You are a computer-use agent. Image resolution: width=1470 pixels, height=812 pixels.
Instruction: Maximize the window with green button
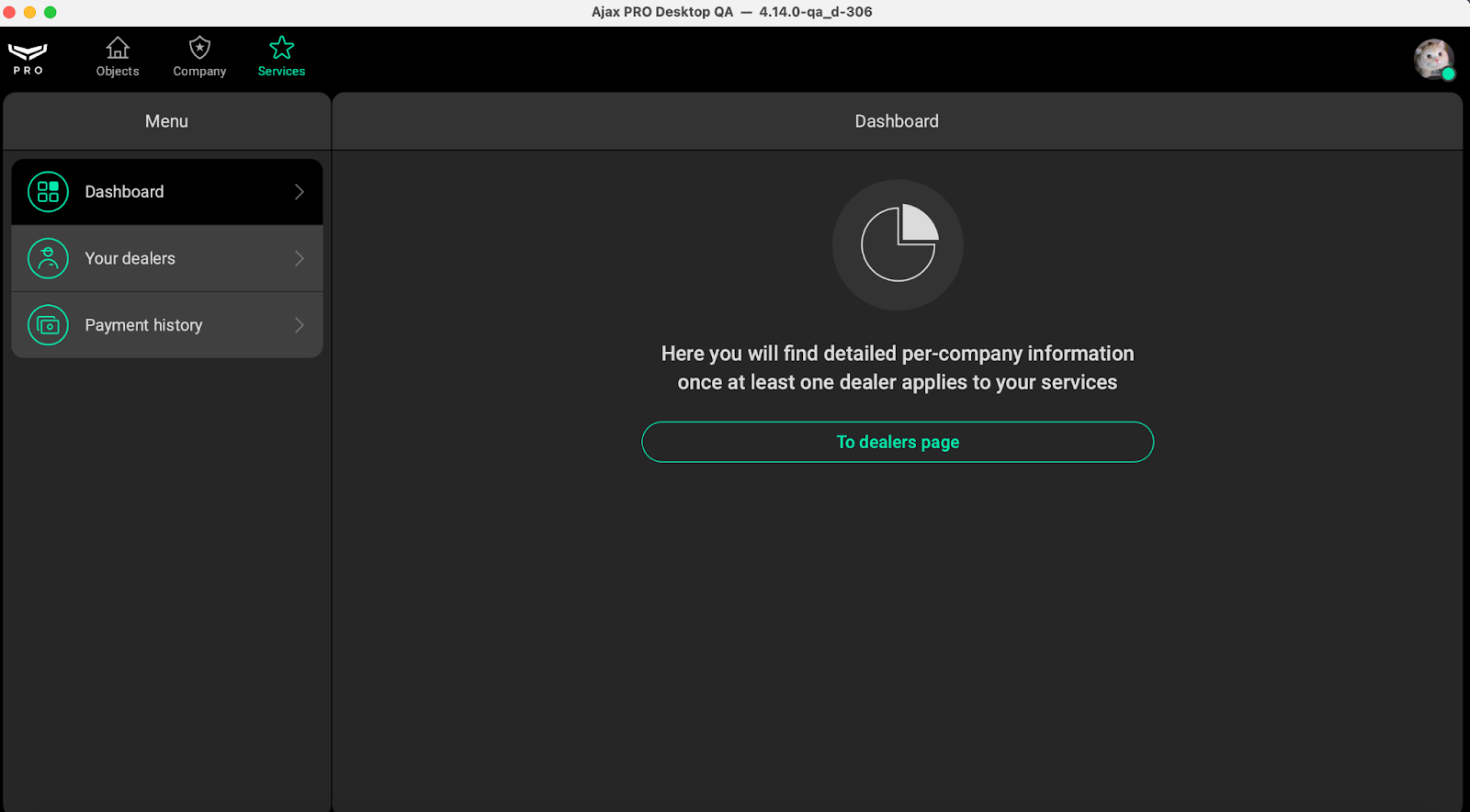click(51, 12)
